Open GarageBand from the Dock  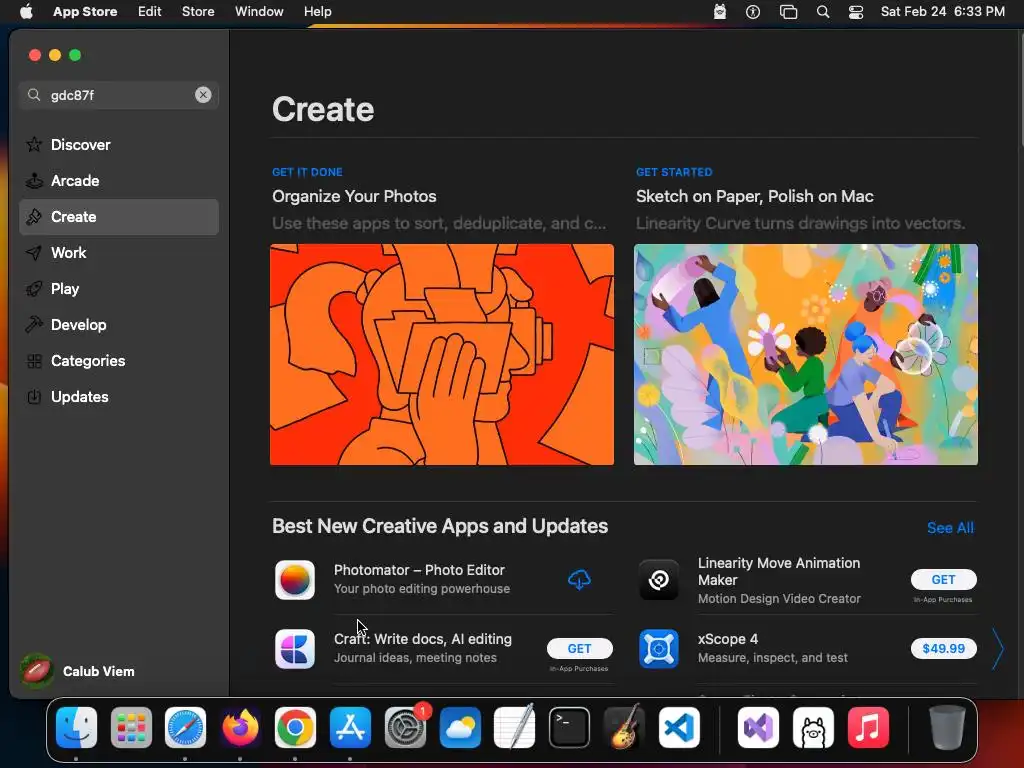point(624,727)
